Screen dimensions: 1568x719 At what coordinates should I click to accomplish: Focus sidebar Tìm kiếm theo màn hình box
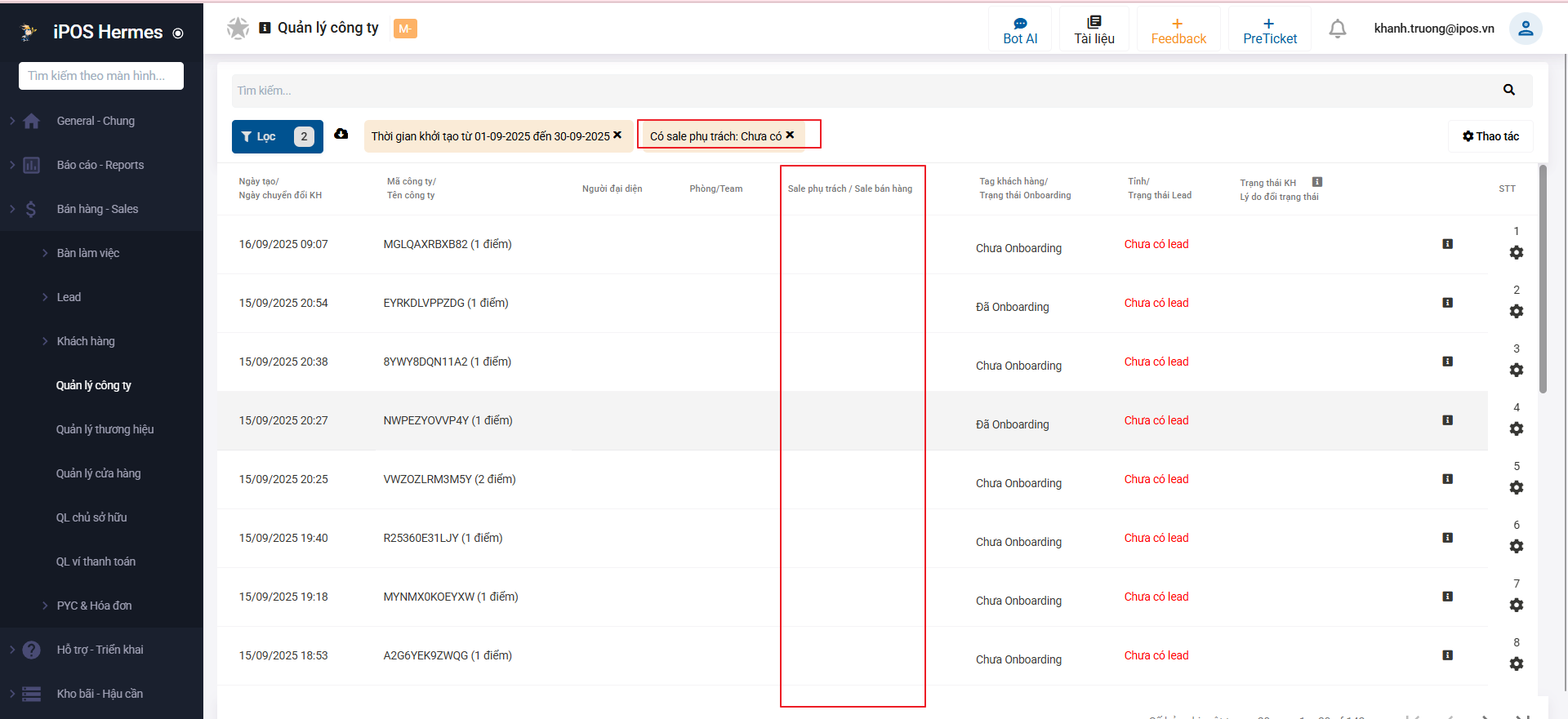tap(101, 76)
